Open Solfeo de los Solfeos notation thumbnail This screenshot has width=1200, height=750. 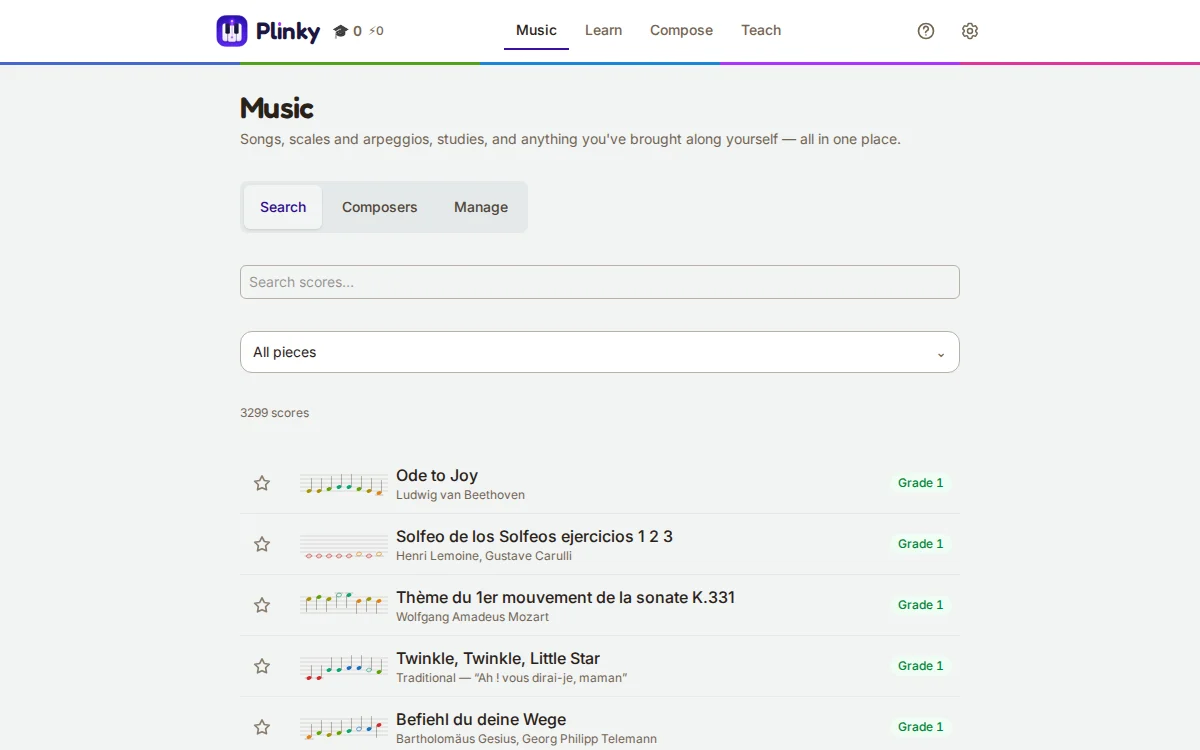coord(344,545)
